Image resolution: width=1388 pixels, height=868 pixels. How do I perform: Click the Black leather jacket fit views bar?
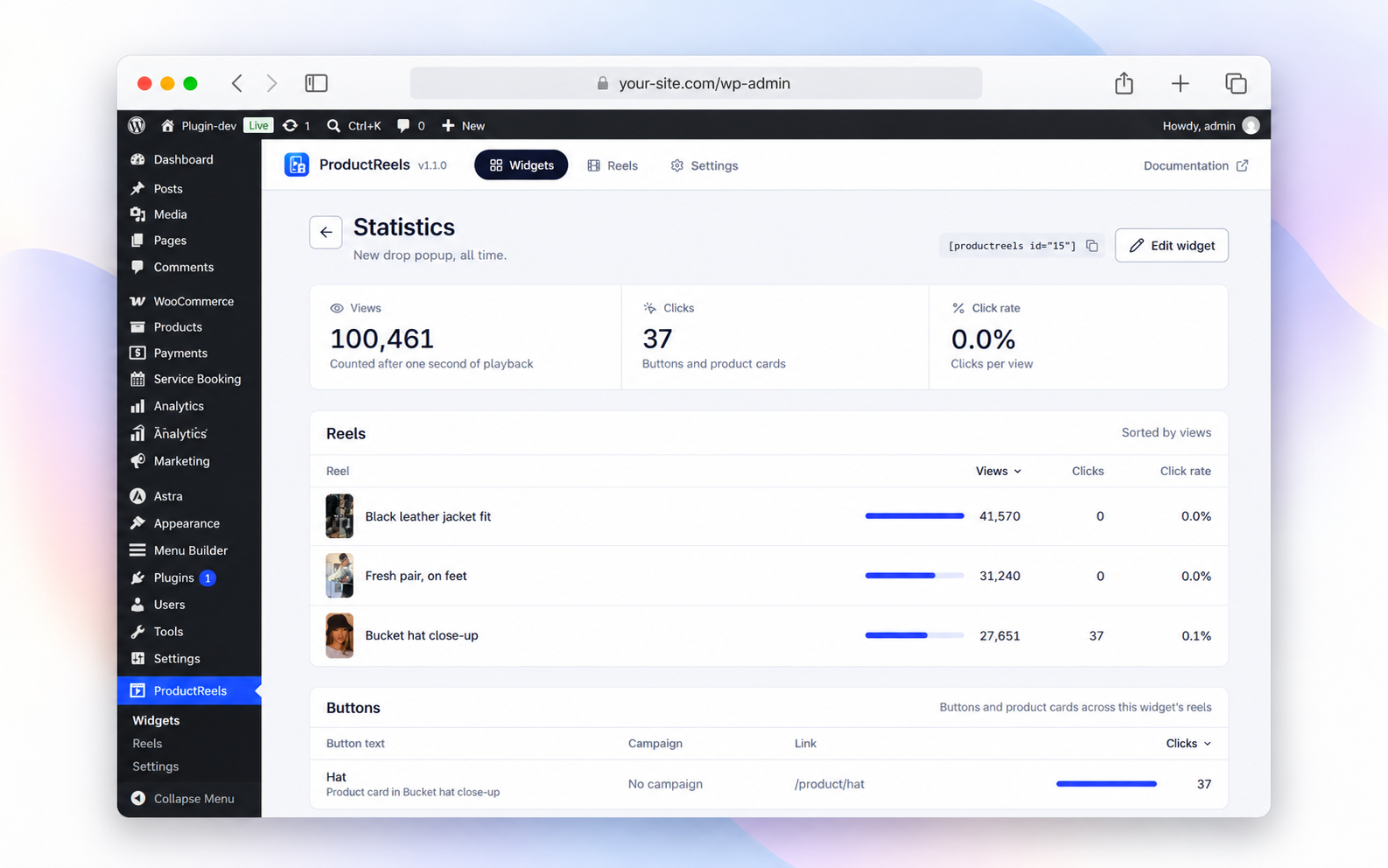915,516
